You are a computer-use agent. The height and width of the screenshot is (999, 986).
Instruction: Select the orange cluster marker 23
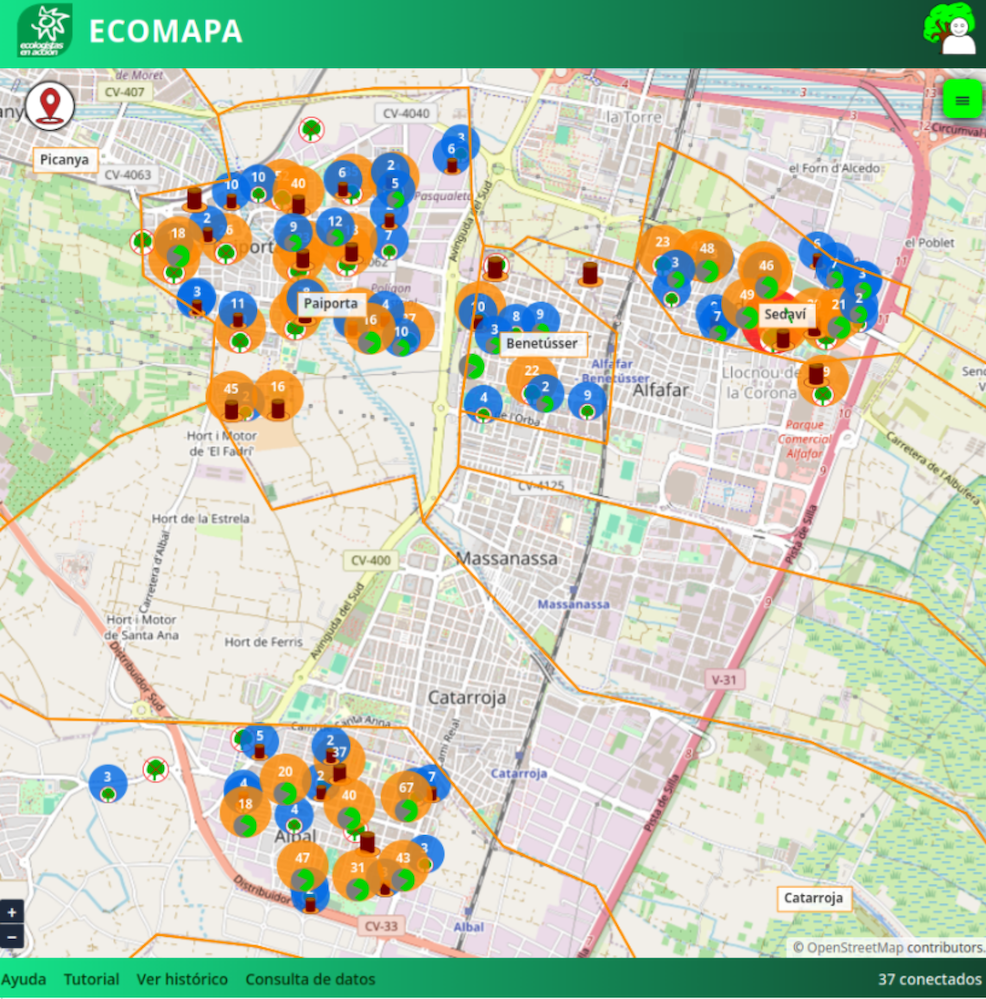(662, 249)
